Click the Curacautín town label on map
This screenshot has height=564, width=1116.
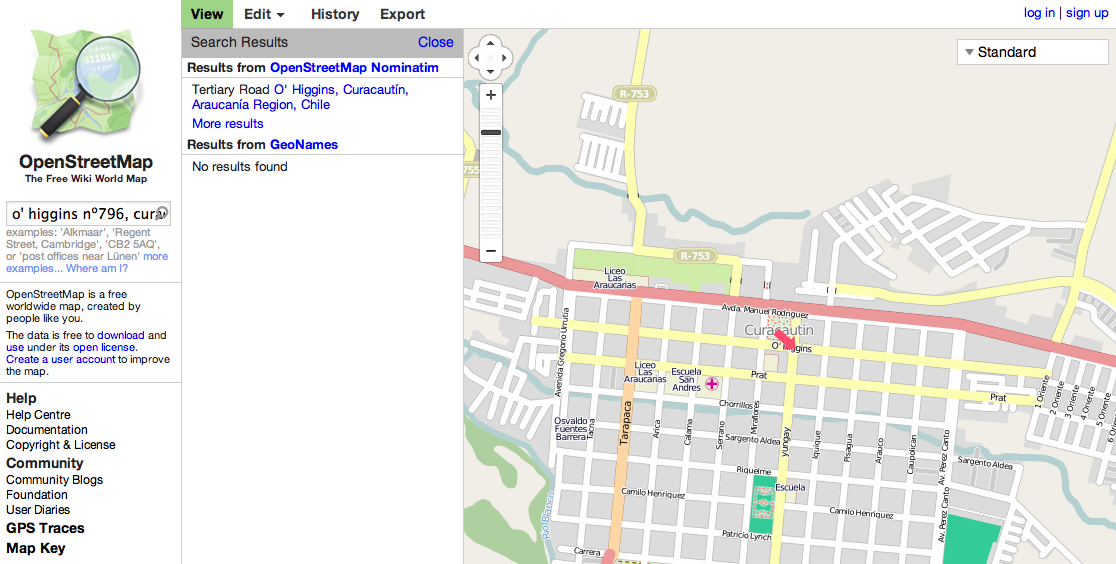click(x=778, y=330)
